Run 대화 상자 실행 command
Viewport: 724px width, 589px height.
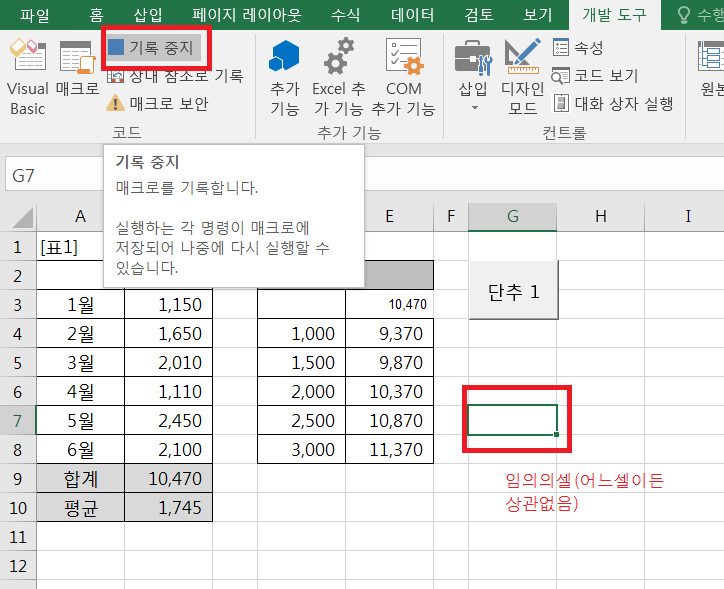(613, 103)
